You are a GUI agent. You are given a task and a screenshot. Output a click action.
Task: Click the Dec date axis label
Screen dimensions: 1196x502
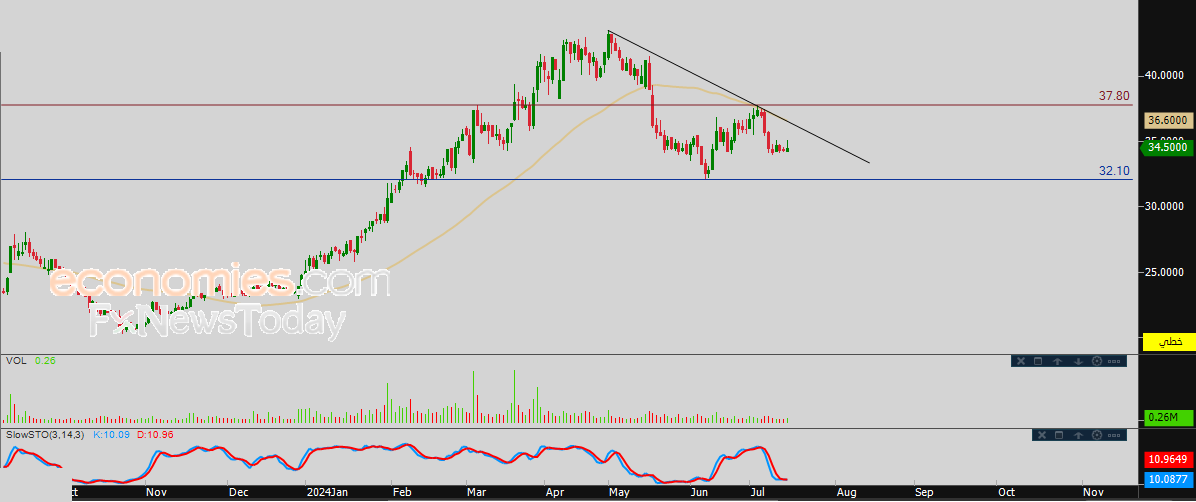click(x=238, y=494)
